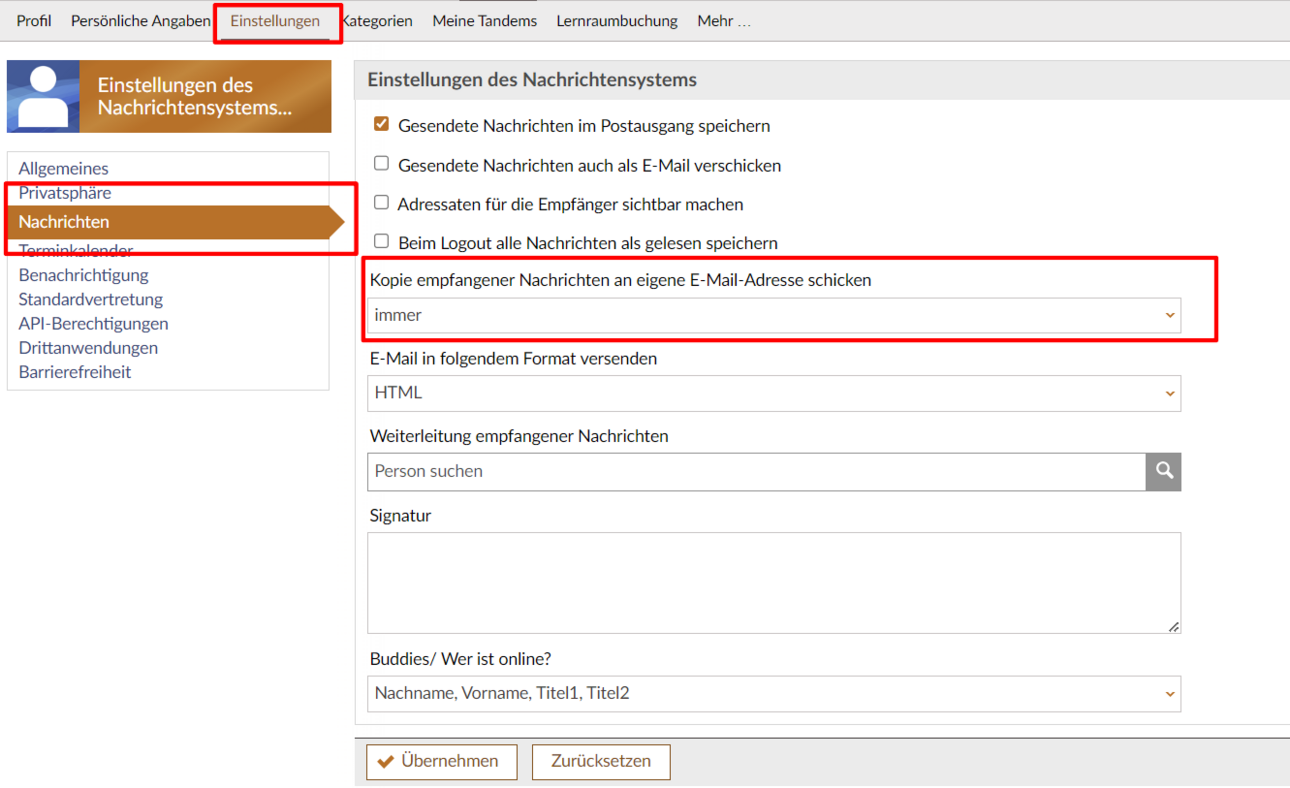1290x788 pixels.
Task: Uncheck Gesendete Nachrichten im Postausgang speichern
Action: (381, 124)
